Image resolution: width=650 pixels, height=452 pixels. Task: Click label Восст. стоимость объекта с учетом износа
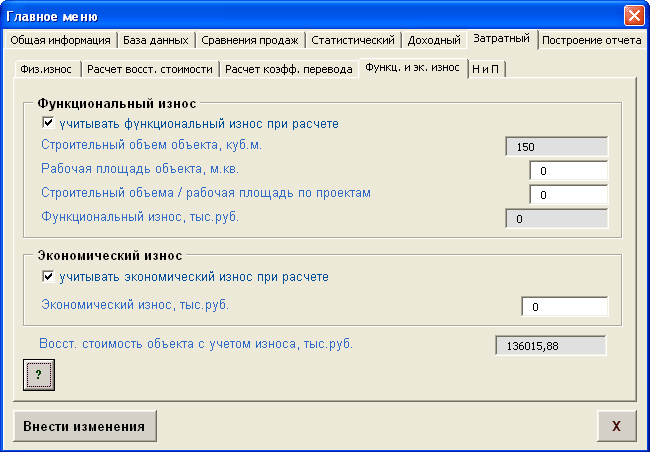pyautogui.click(x=196, y=344)
